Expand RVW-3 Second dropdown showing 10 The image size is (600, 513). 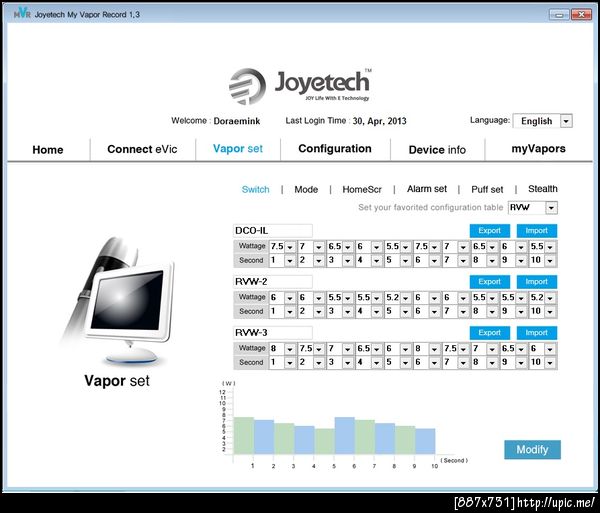point(550,363)
